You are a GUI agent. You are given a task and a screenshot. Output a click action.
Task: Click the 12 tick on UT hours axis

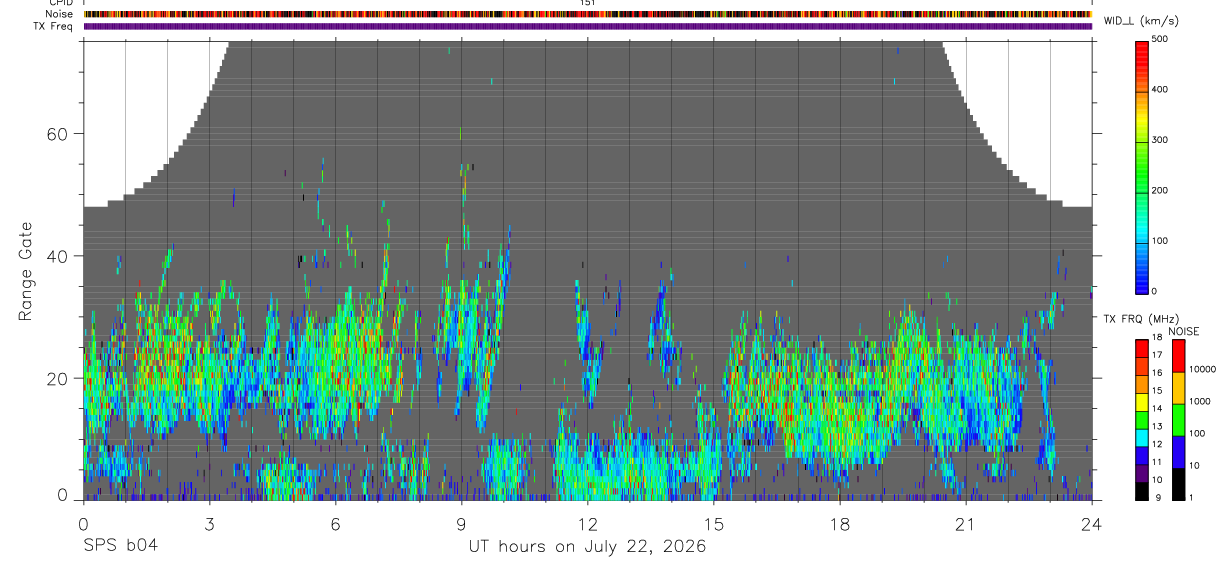click(588, 524)
